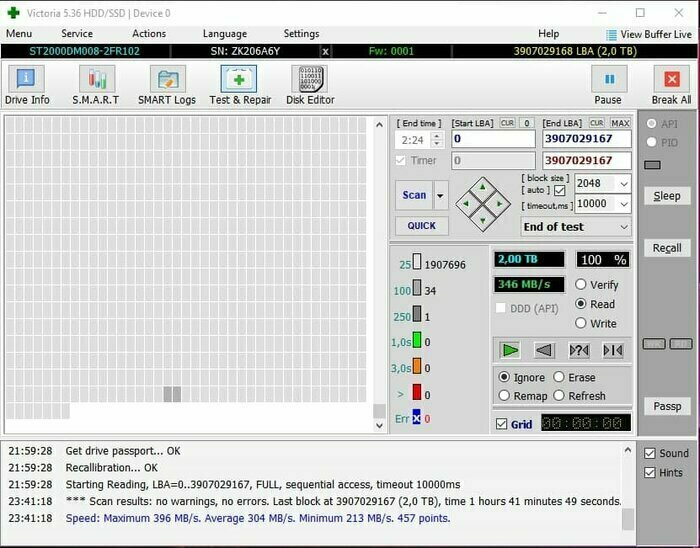Toggle the DDD (API) checkbox
This screenshot has width=700, height=548.
coord(501,308)
